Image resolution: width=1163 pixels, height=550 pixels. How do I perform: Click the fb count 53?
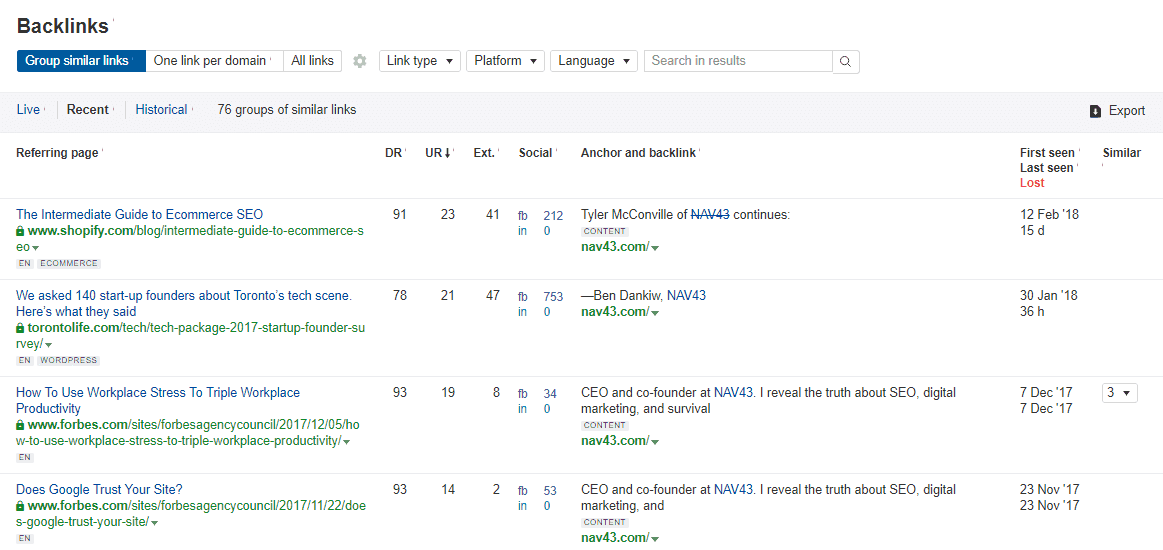tap(550, 491)
